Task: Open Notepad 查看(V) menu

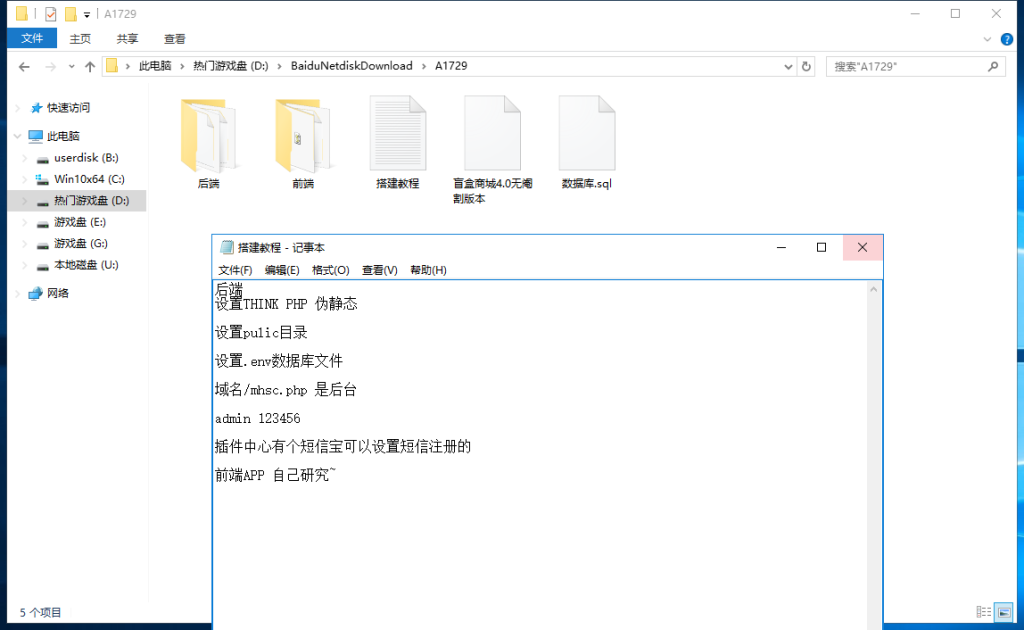Action: [379, 270]
